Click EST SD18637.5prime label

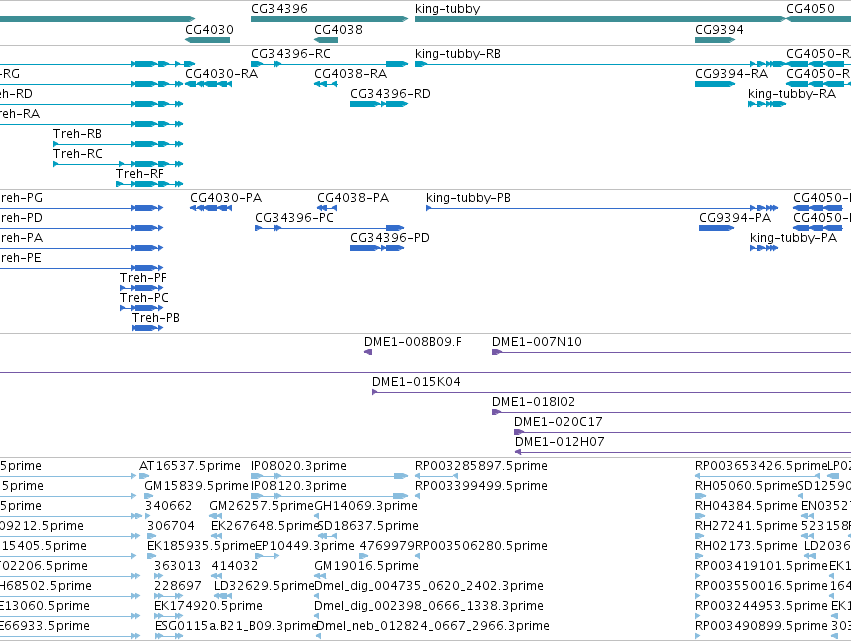pos(367,526)
